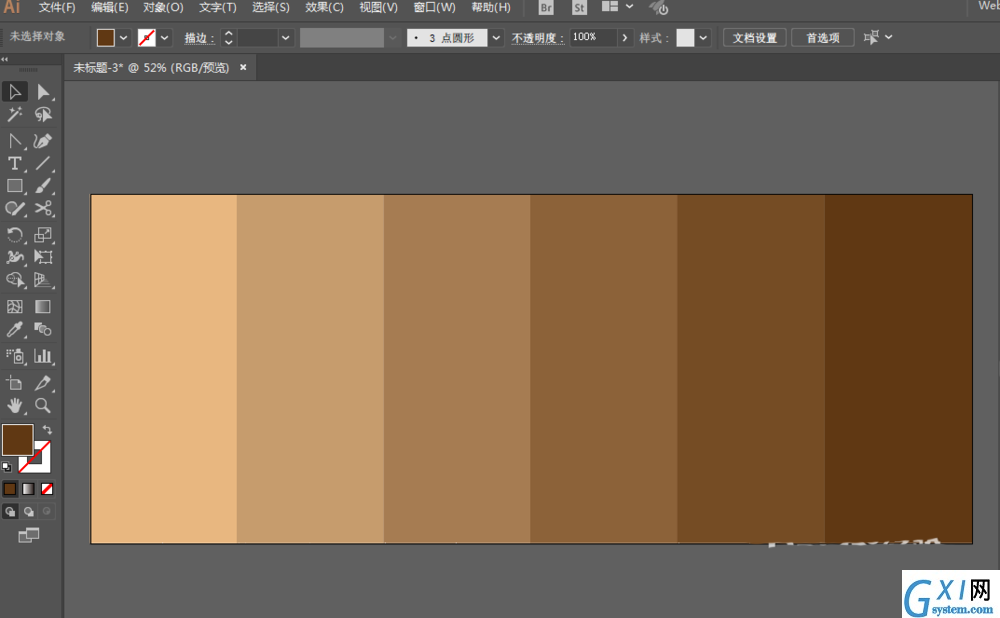Image resolution: width=1000 pixels, height=618 pixels.
Task: Swap fill and stroke colors
Action: point(47,430)
